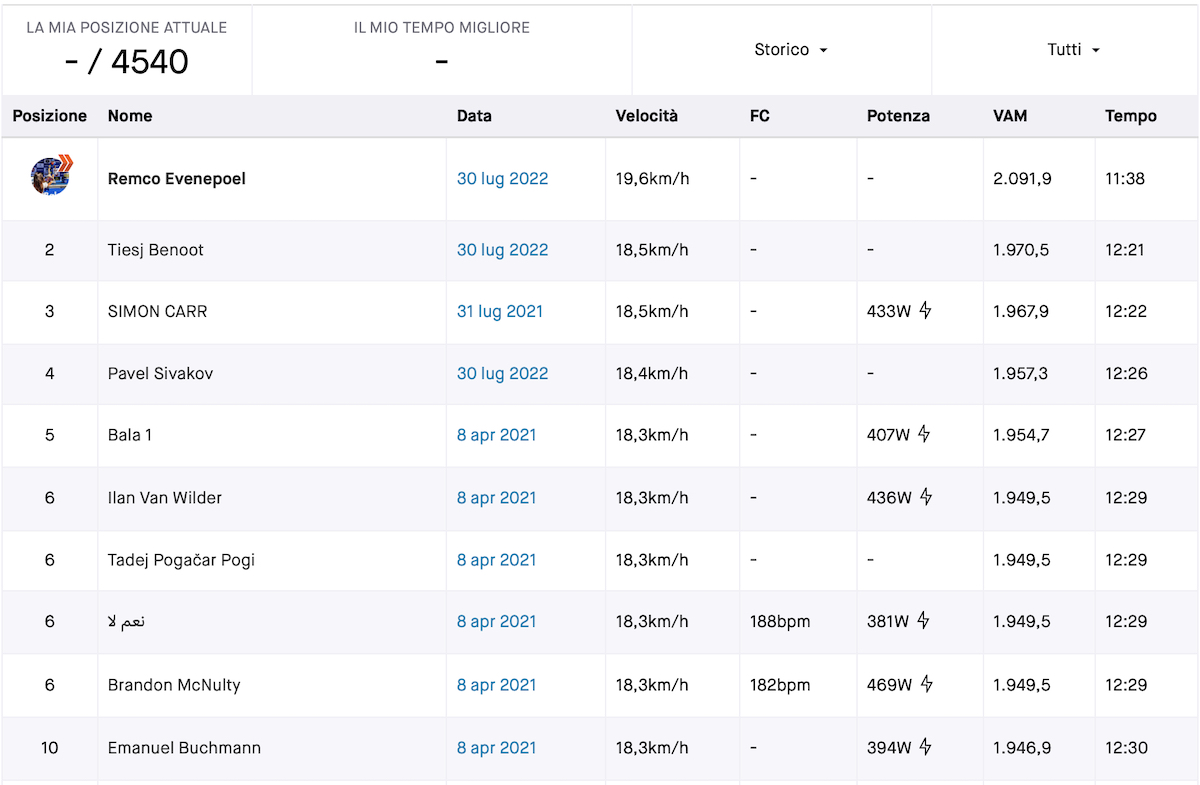Image resolution: width=1200 pixels, height=785 pixels.
Task: Click the lightning icon next to 469W
Action: pyautogui.click(x=927, y=684)
